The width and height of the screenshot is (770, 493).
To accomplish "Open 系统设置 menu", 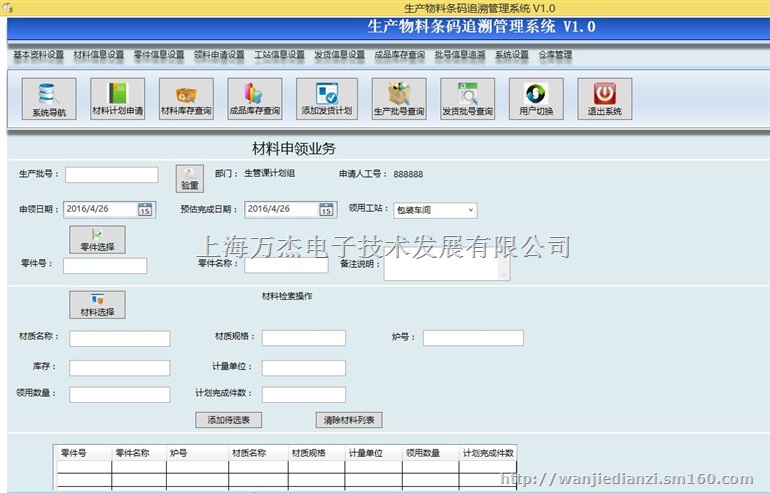I will click(x=512, y=55).
